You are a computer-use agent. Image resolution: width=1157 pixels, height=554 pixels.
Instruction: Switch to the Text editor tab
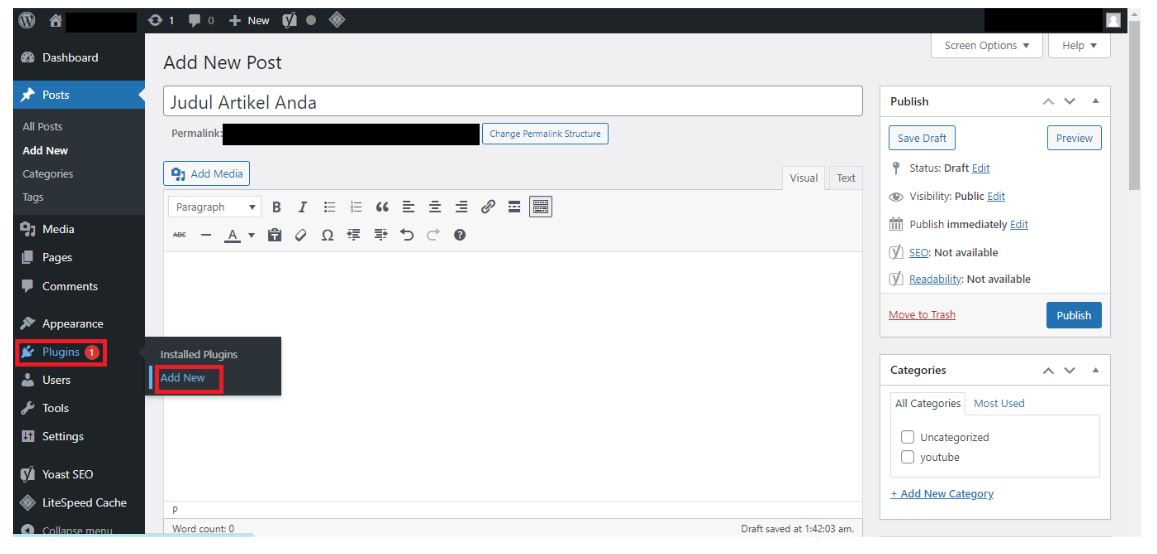846,178
